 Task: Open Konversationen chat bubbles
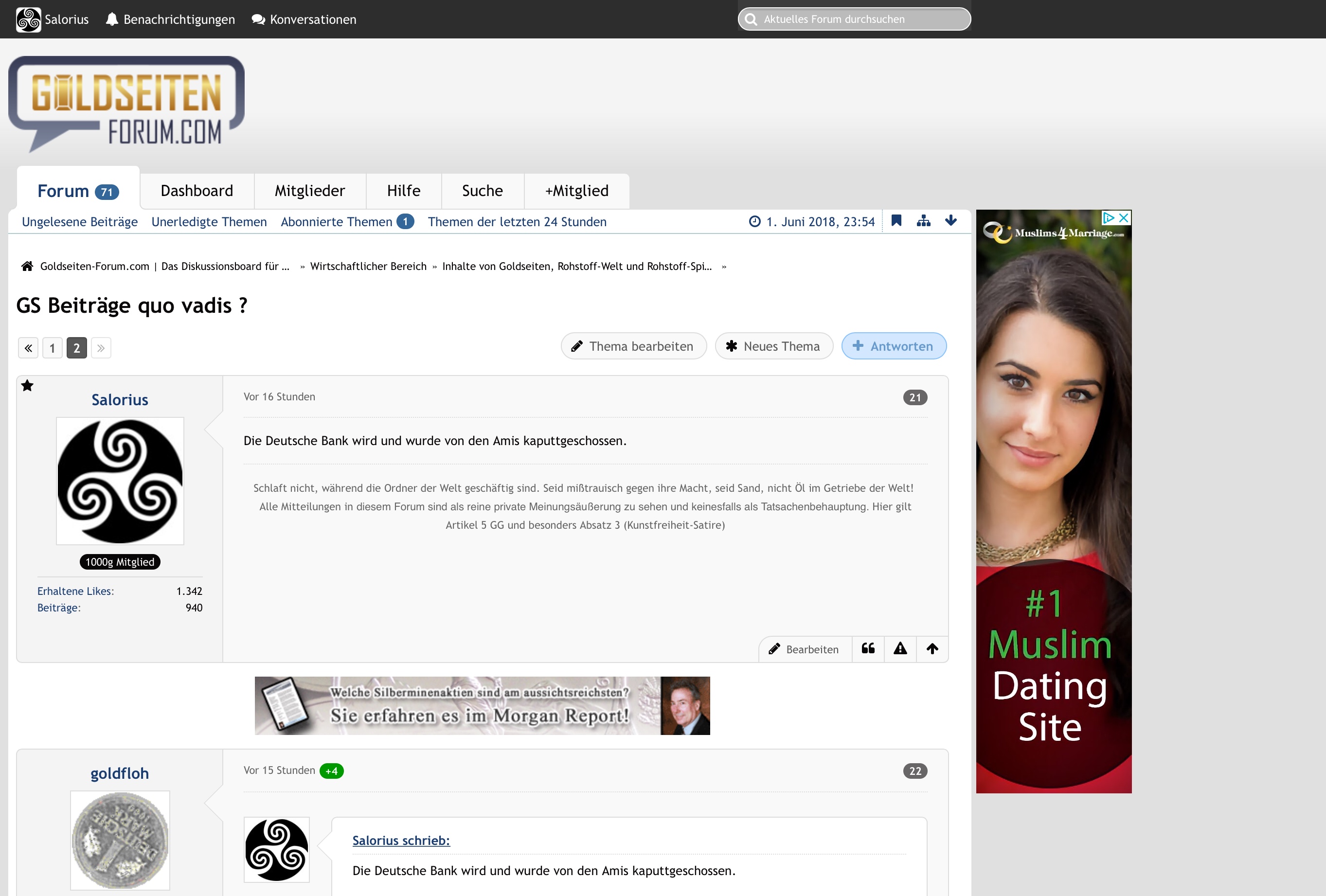pos(304,19)
